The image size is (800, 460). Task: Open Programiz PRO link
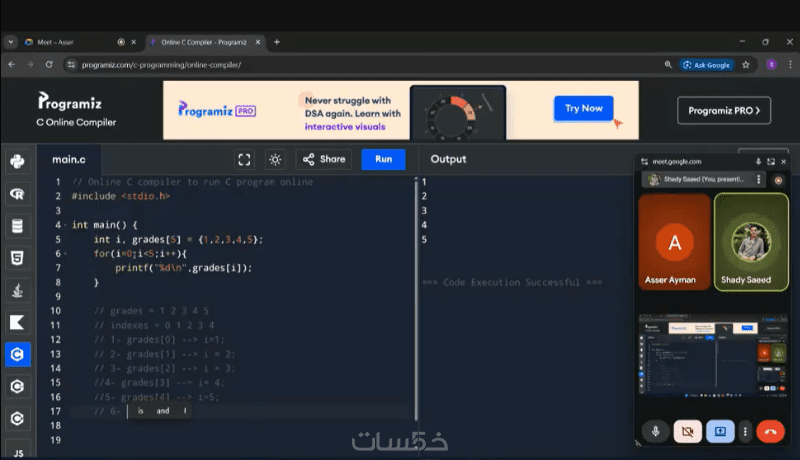pyautogui.click(x=723, y=110)
